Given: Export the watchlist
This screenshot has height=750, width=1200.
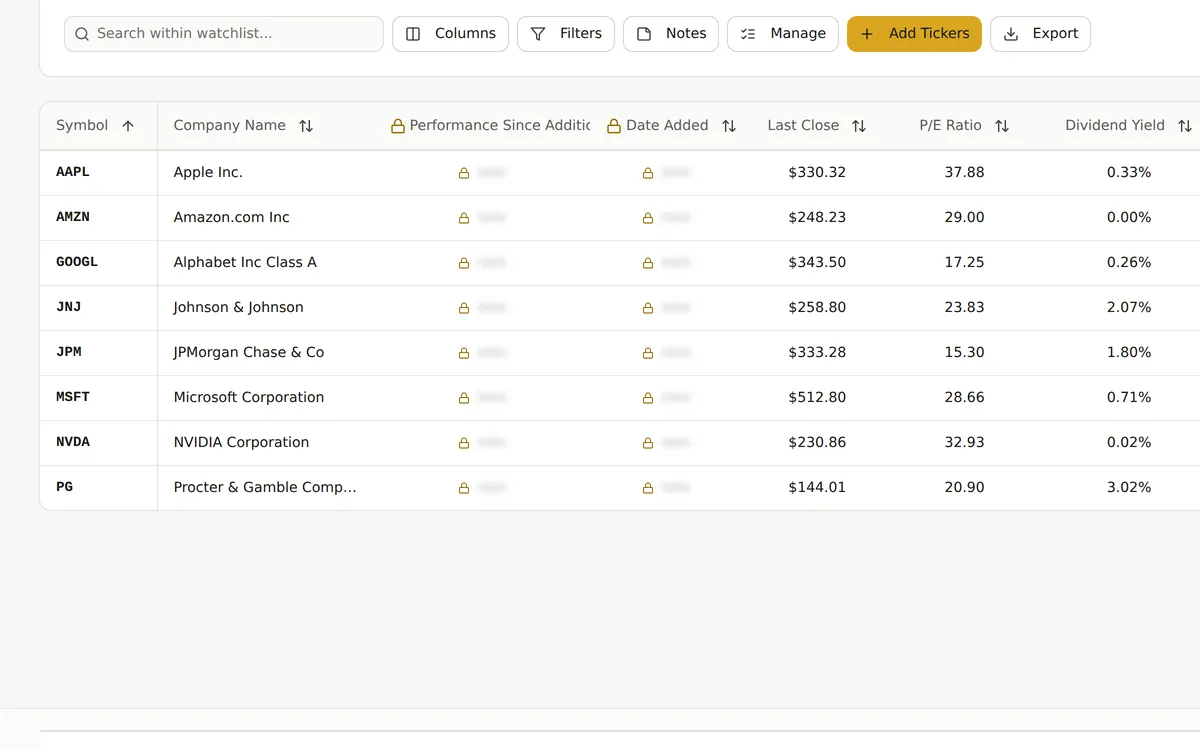Looking at the screenshot, I should pyautogui.click(x=1040, y=34).
